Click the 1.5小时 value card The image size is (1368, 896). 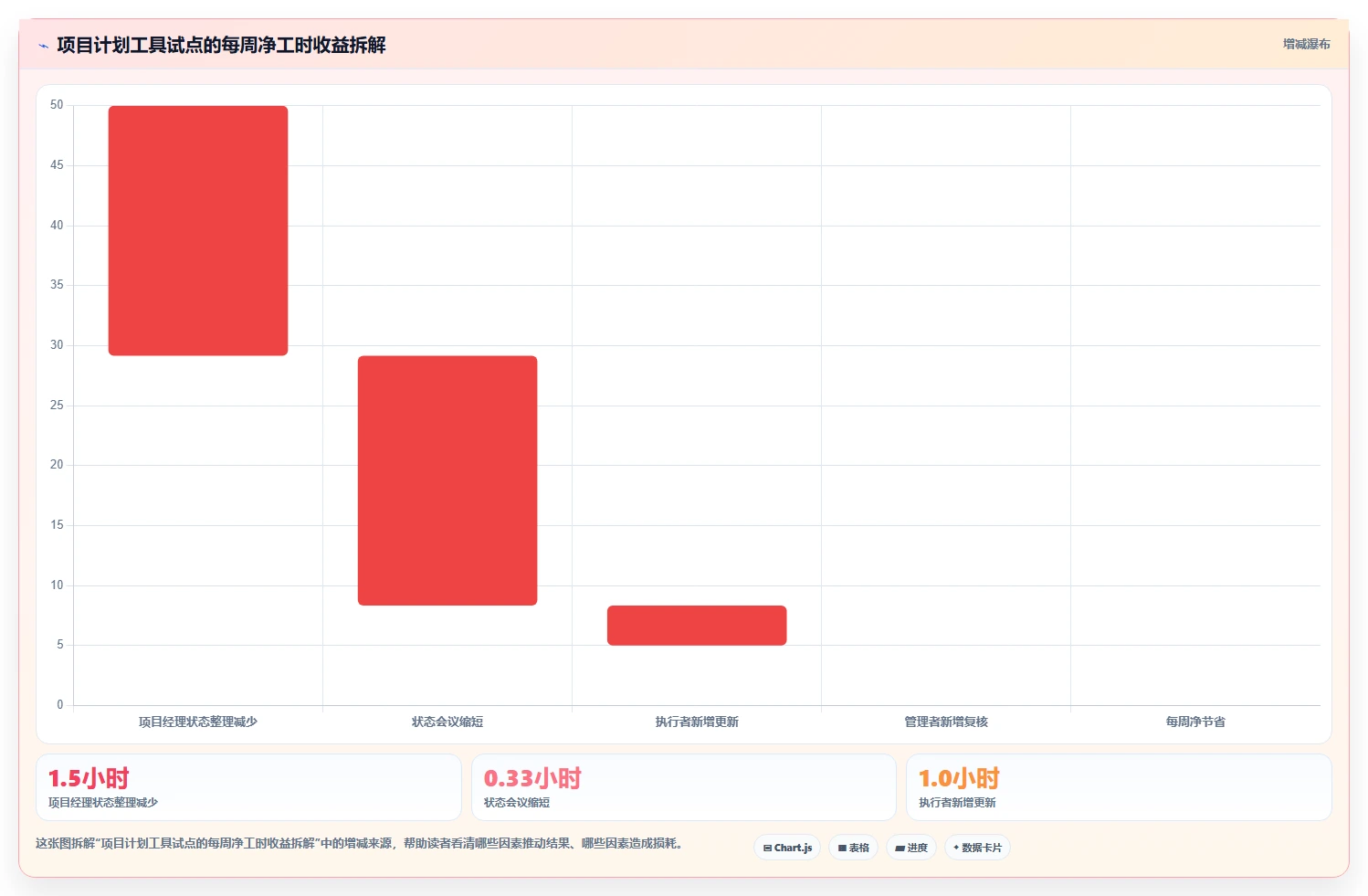click(x=248, y=787)
